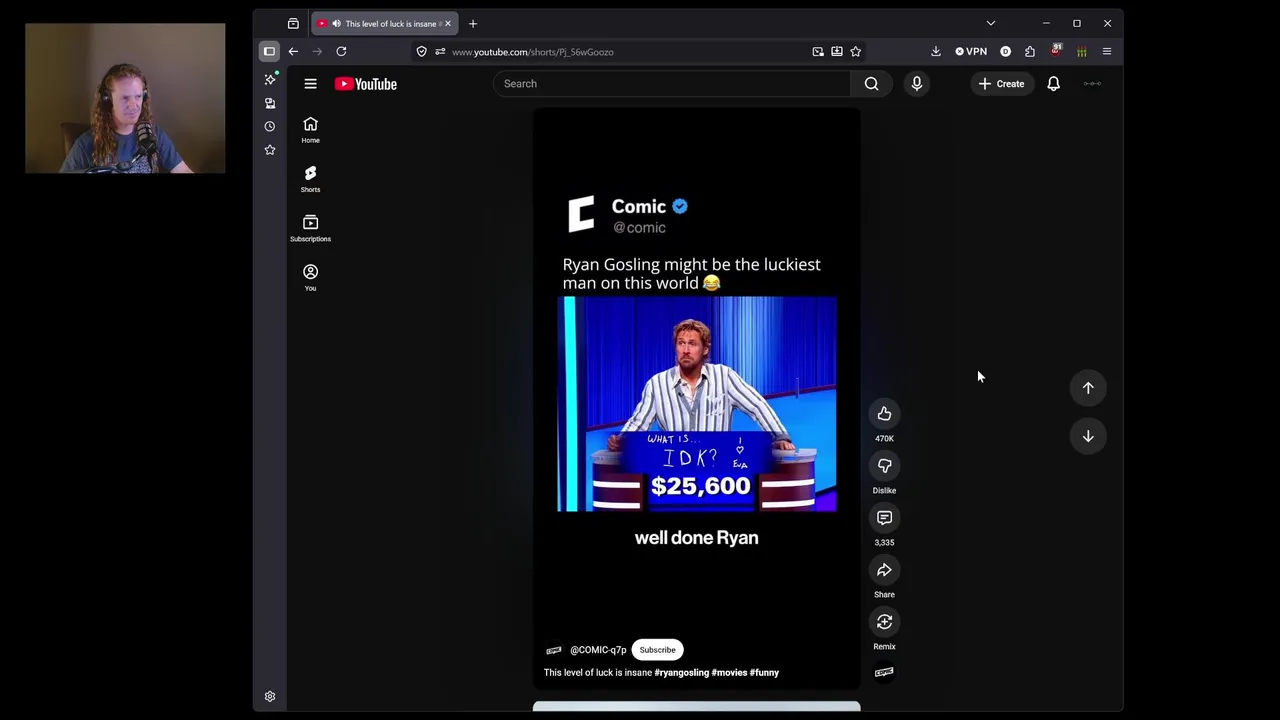
Task: Click the search magnifier button
Action: tap(872, 84)
